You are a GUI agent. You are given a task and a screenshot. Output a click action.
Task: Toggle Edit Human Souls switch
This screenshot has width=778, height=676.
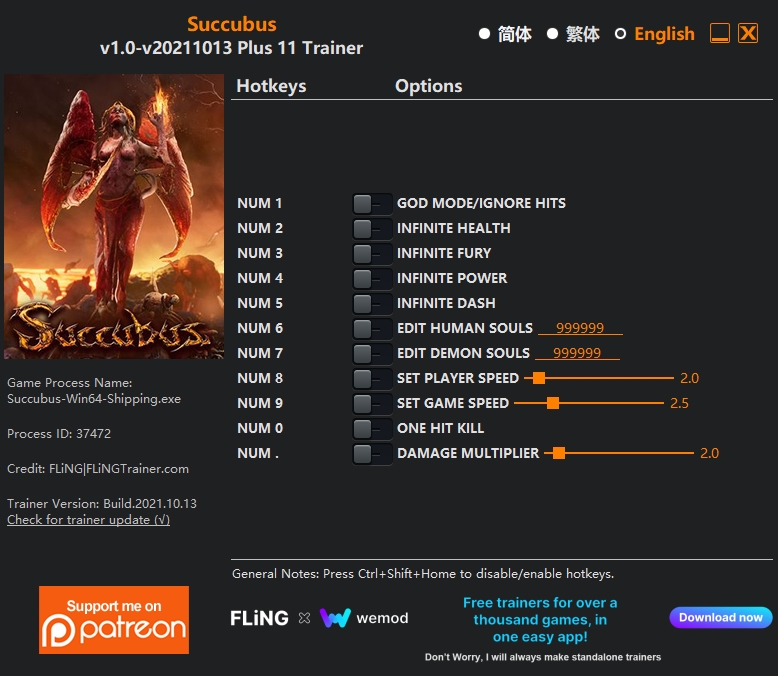[x=372, y=329]
